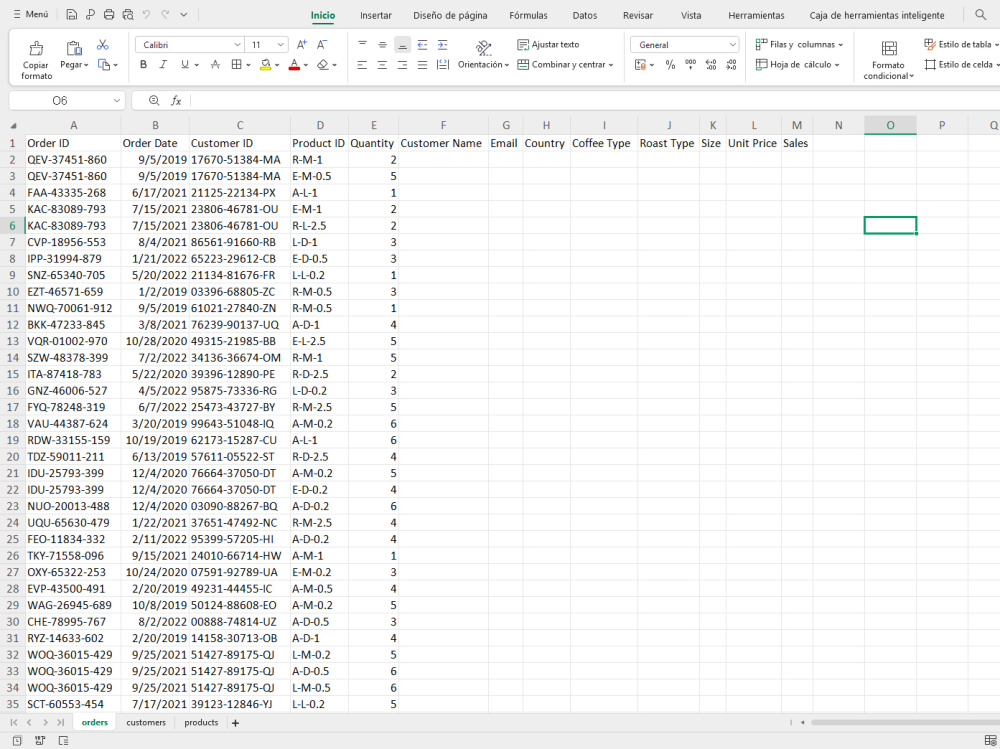Click the thousands separator 000 icon
Image resolution: width=1000 pixels, height=749 pixels.
point(691,64)
